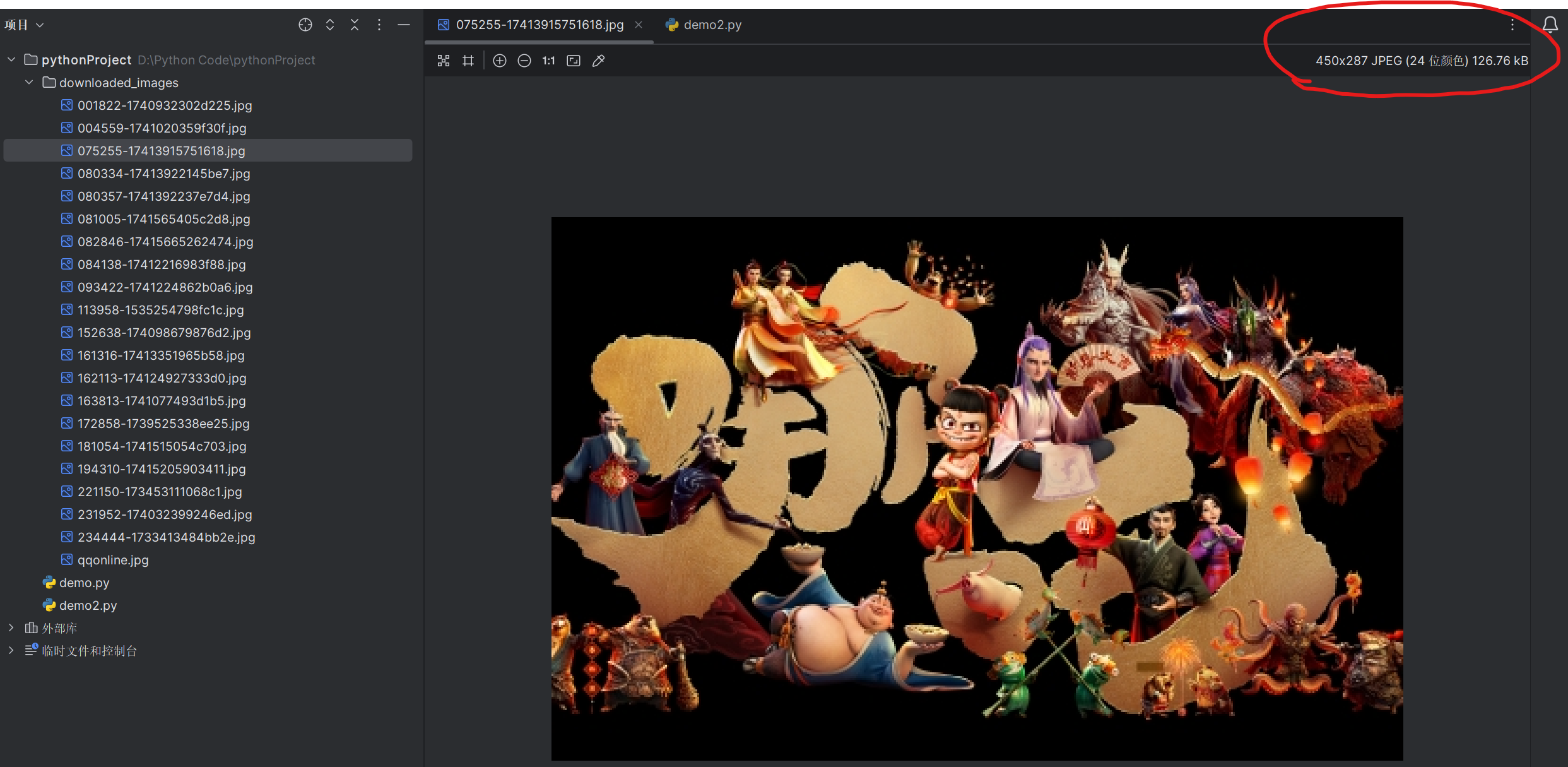Screen dimensions: 1568x767
Task: Expand the external libraries node
Action: click(11, 628)
